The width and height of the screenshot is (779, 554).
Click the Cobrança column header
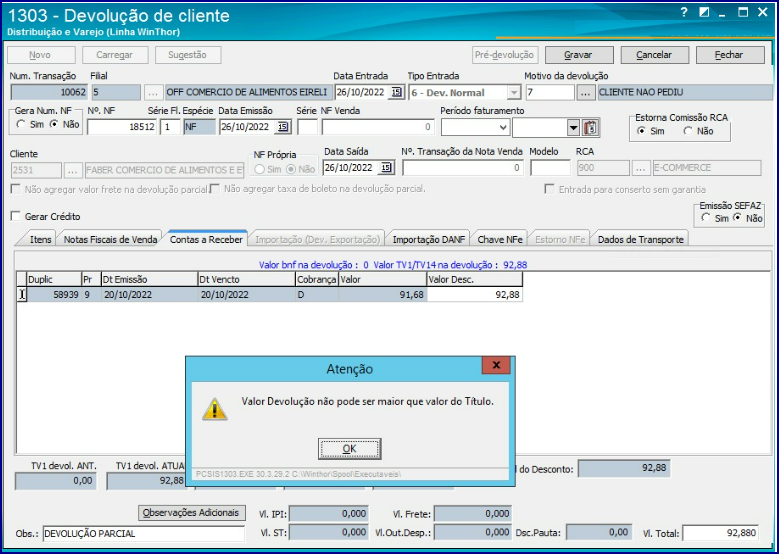[317, 279]
